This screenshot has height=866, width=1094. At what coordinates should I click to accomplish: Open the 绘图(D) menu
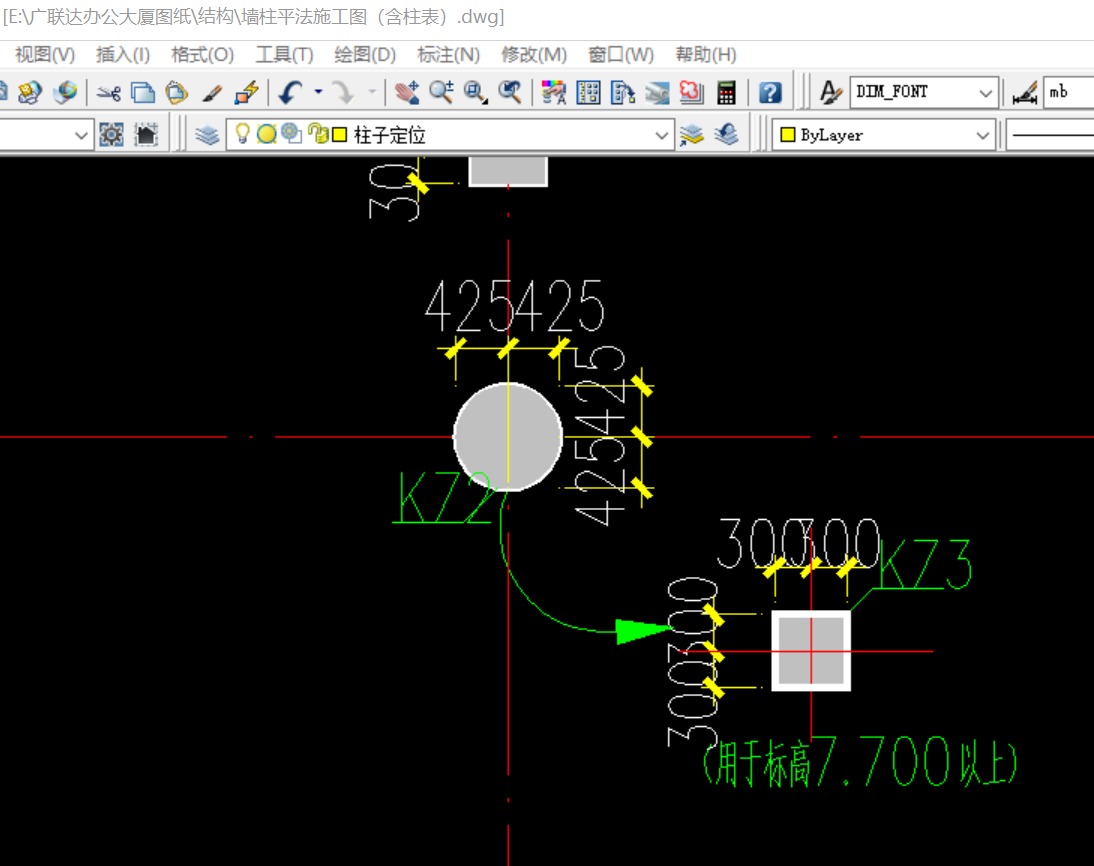pos(365,54)
